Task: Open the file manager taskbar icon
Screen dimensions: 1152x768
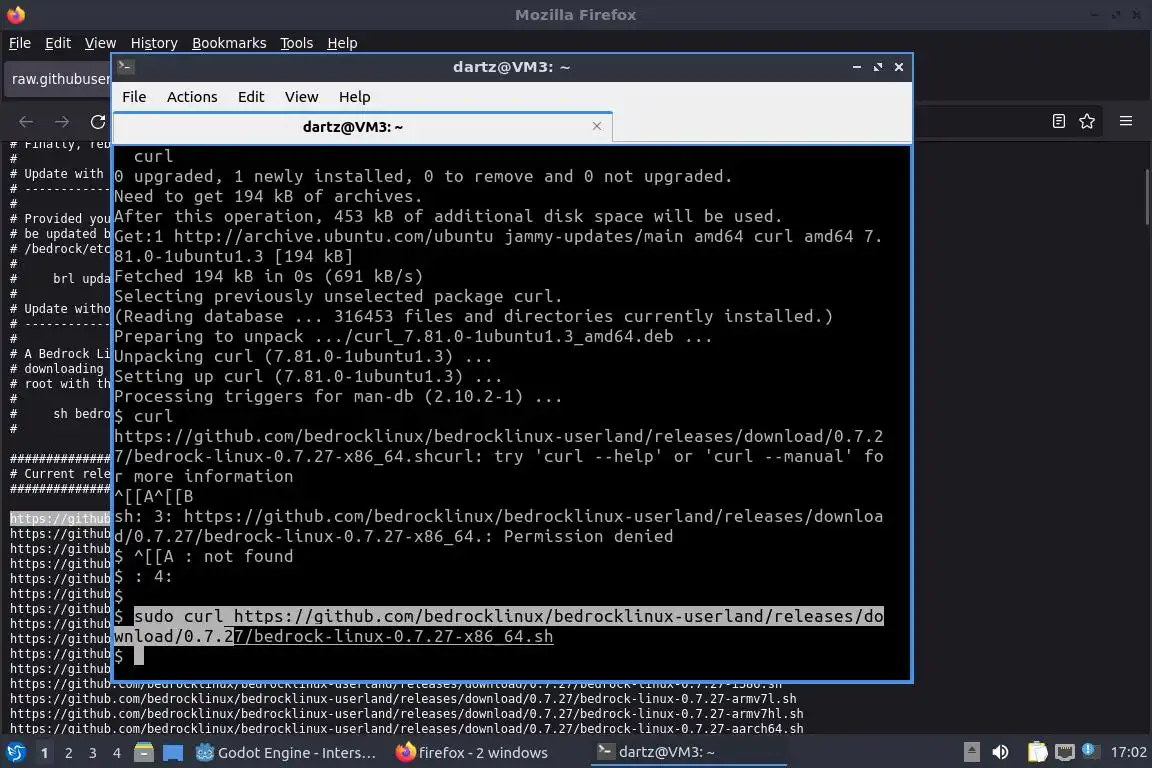Action: 144,753
